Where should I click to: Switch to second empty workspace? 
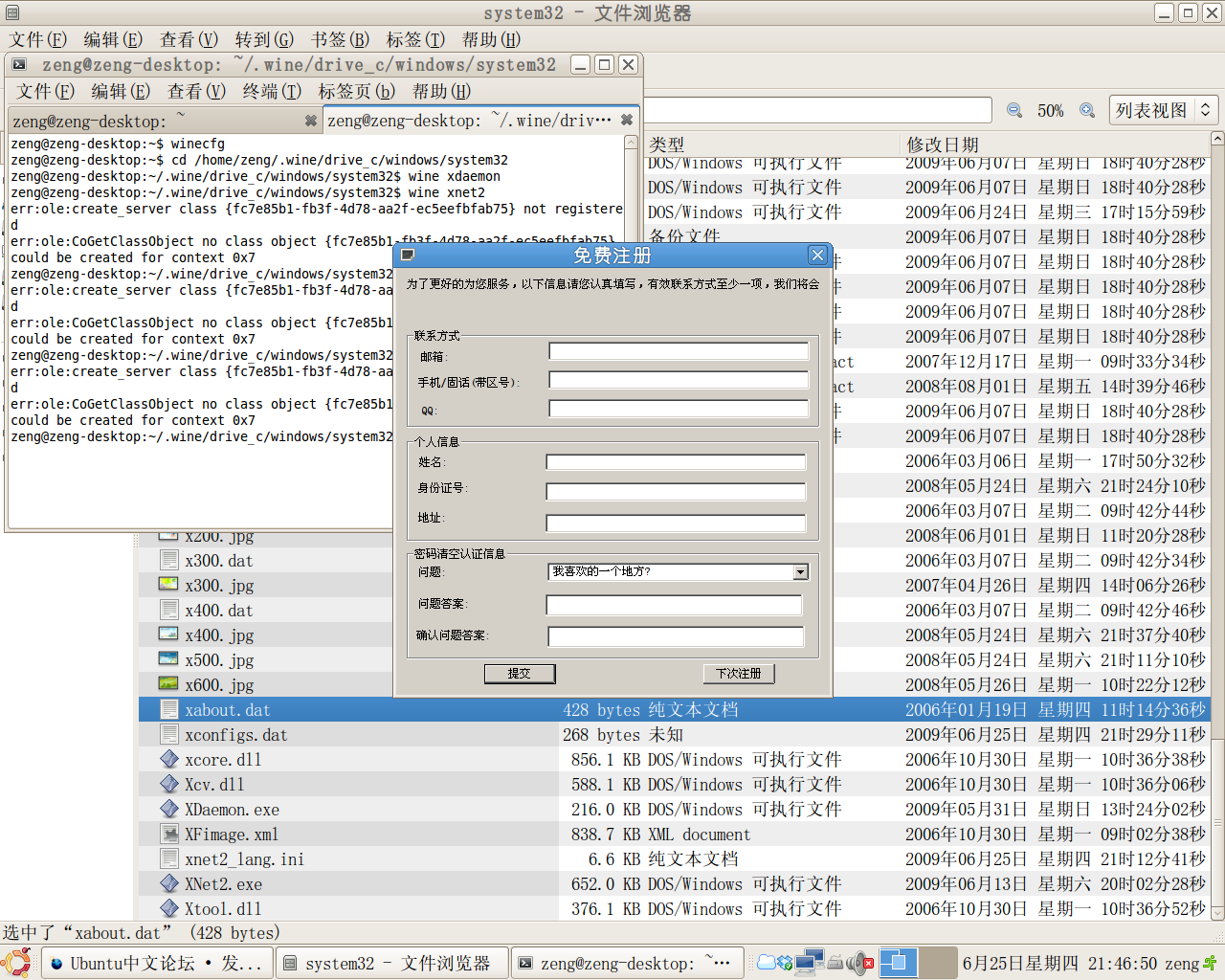938,963
